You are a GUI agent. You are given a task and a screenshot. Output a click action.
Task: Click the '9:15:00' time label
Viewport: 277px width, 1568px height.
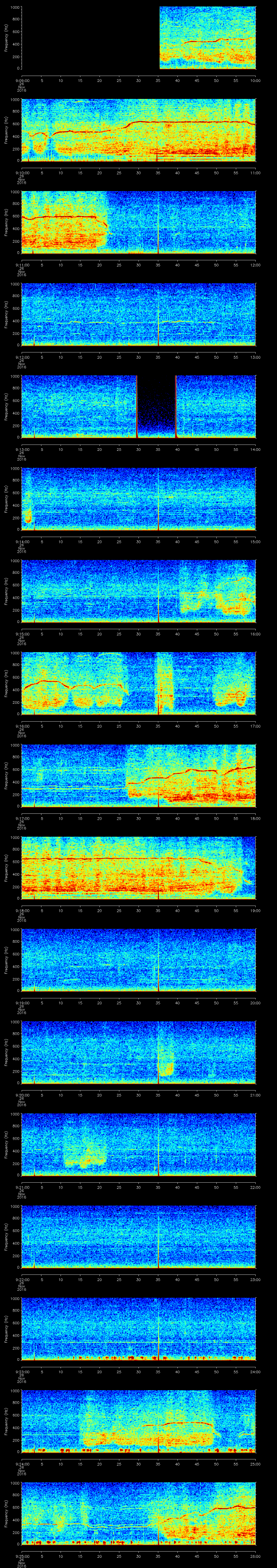coord(22,634)
